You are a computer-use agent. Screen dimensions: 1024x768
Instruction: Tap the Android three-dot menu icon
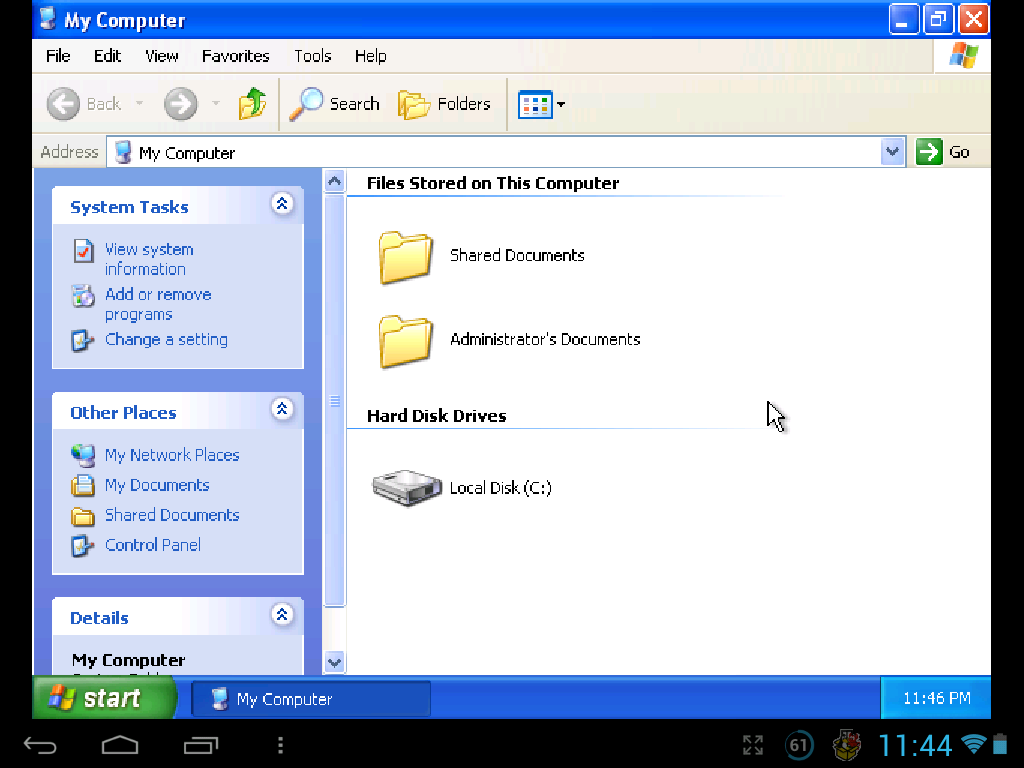280,745
